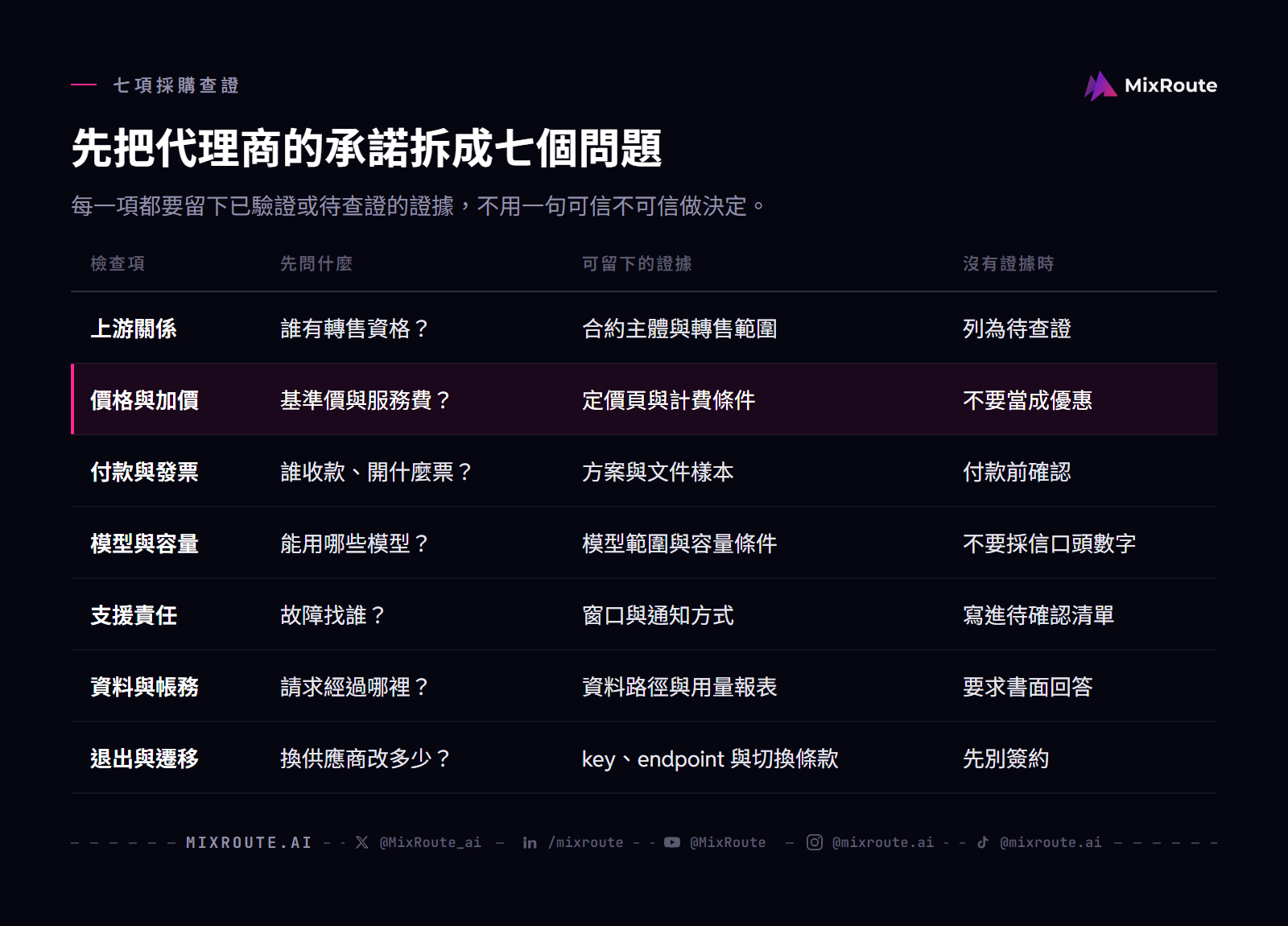Click the question 能用哪些模型？

(355, 544)
